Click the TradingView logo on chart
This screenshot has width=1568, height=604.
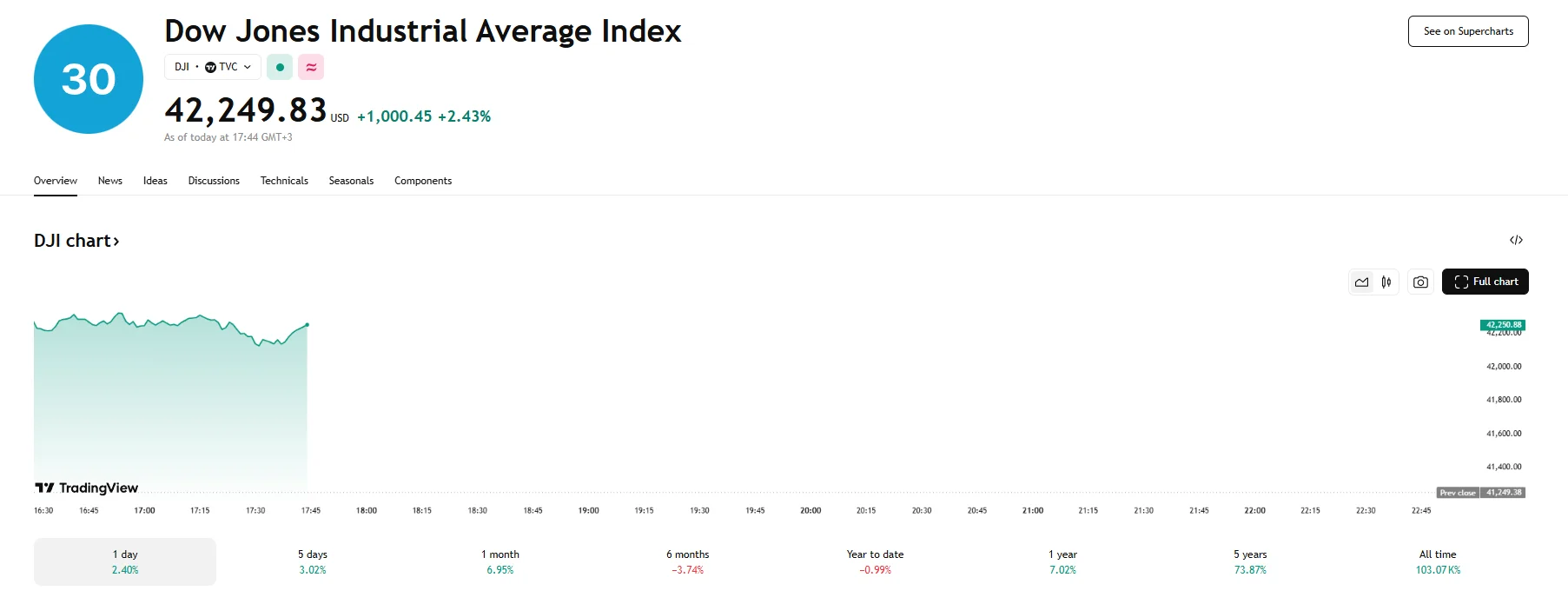pos(87,488)
